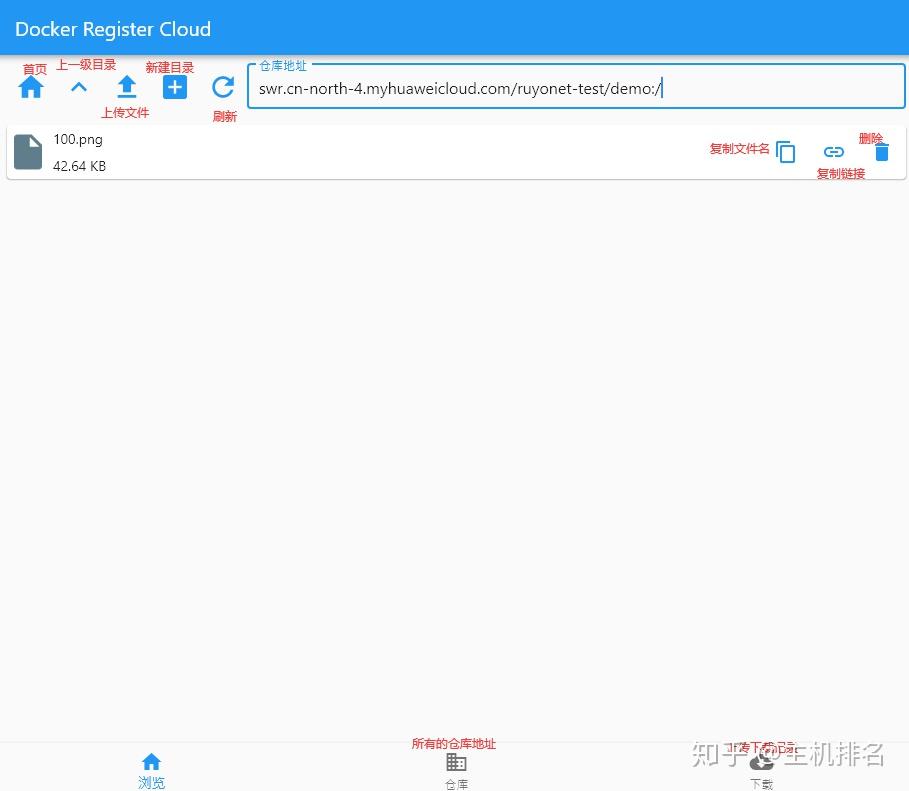Click the cloud download icon for 下载
The height and width of the screenshot is (791, 909).
pyautogui.click(x=761, y=761)
